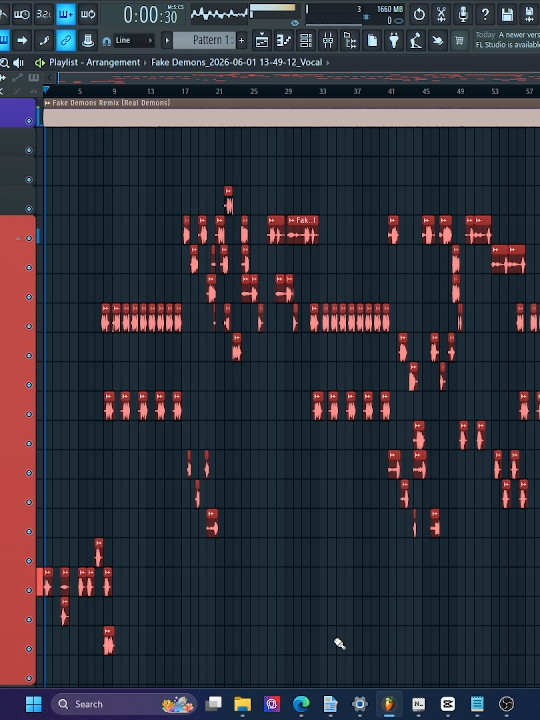Expand the pattern list arrow before Pattern 1
Viewport: 540px width, 720px height.
click(x=167, y=40)
